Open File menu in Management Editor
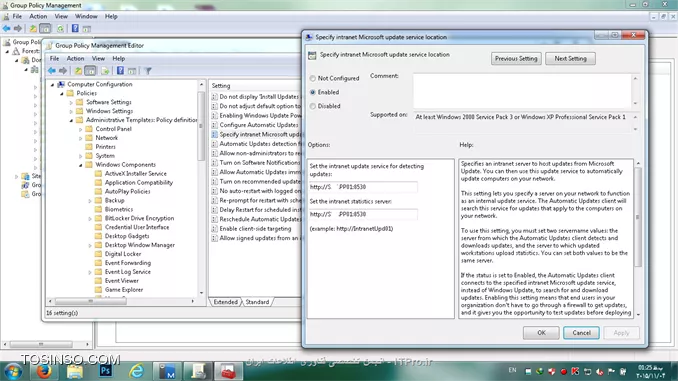Screen dimensions: 678x381 (x=54, y=58)
